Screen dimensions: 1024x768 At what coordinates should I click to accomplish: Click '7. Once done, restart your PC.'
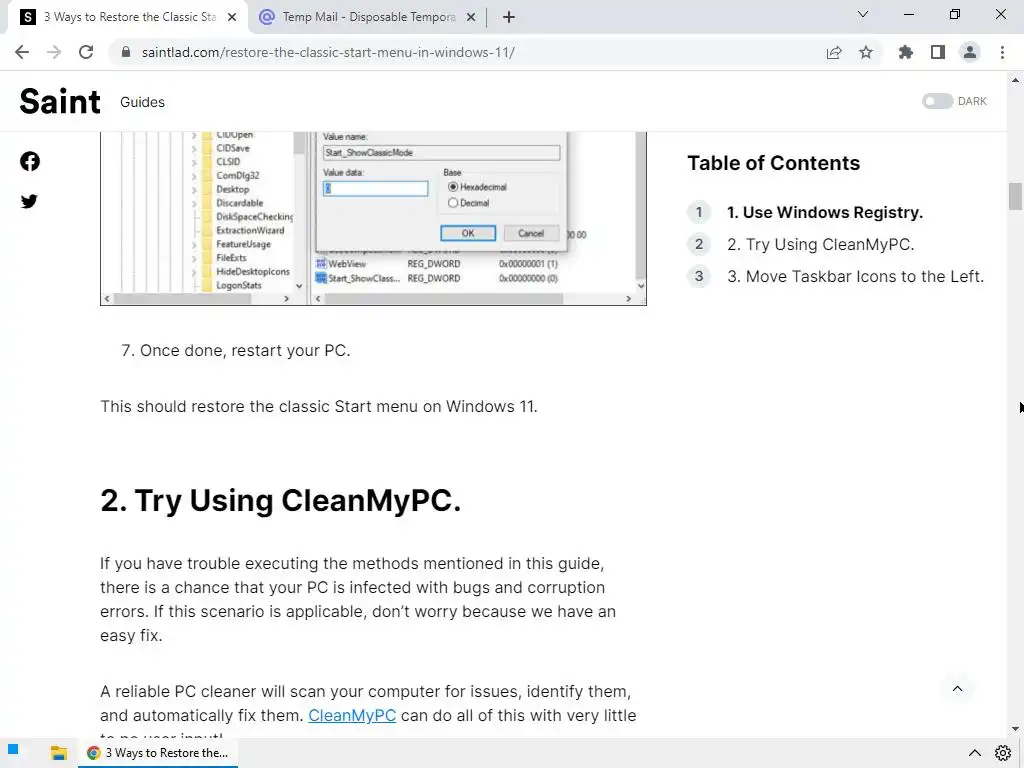[236, 350]
